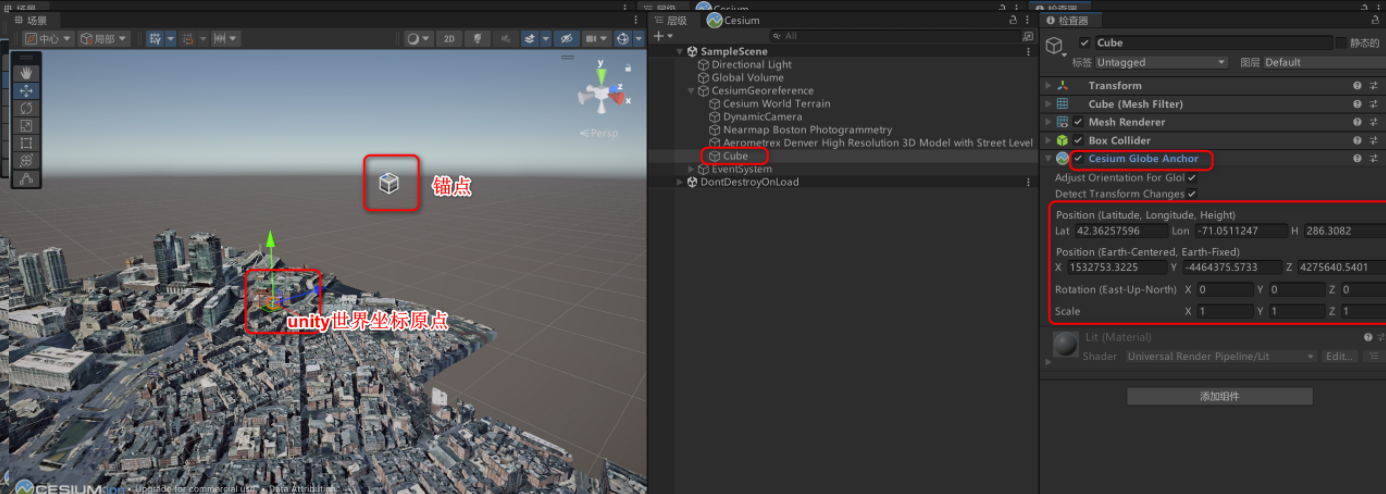Collapse the CesiumGeoreference node
This screenshot has height=494, width=1386.
[x=692, y=91]
